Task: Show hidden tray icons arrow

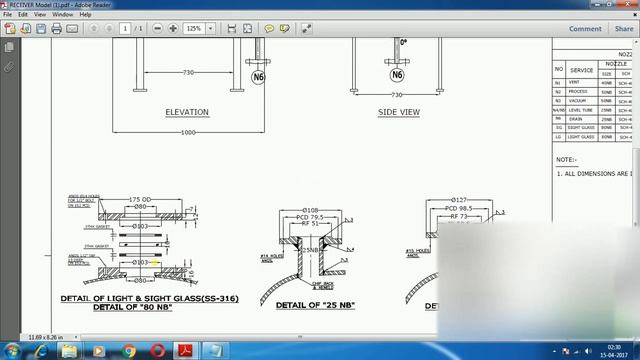Action: (554, 351)
